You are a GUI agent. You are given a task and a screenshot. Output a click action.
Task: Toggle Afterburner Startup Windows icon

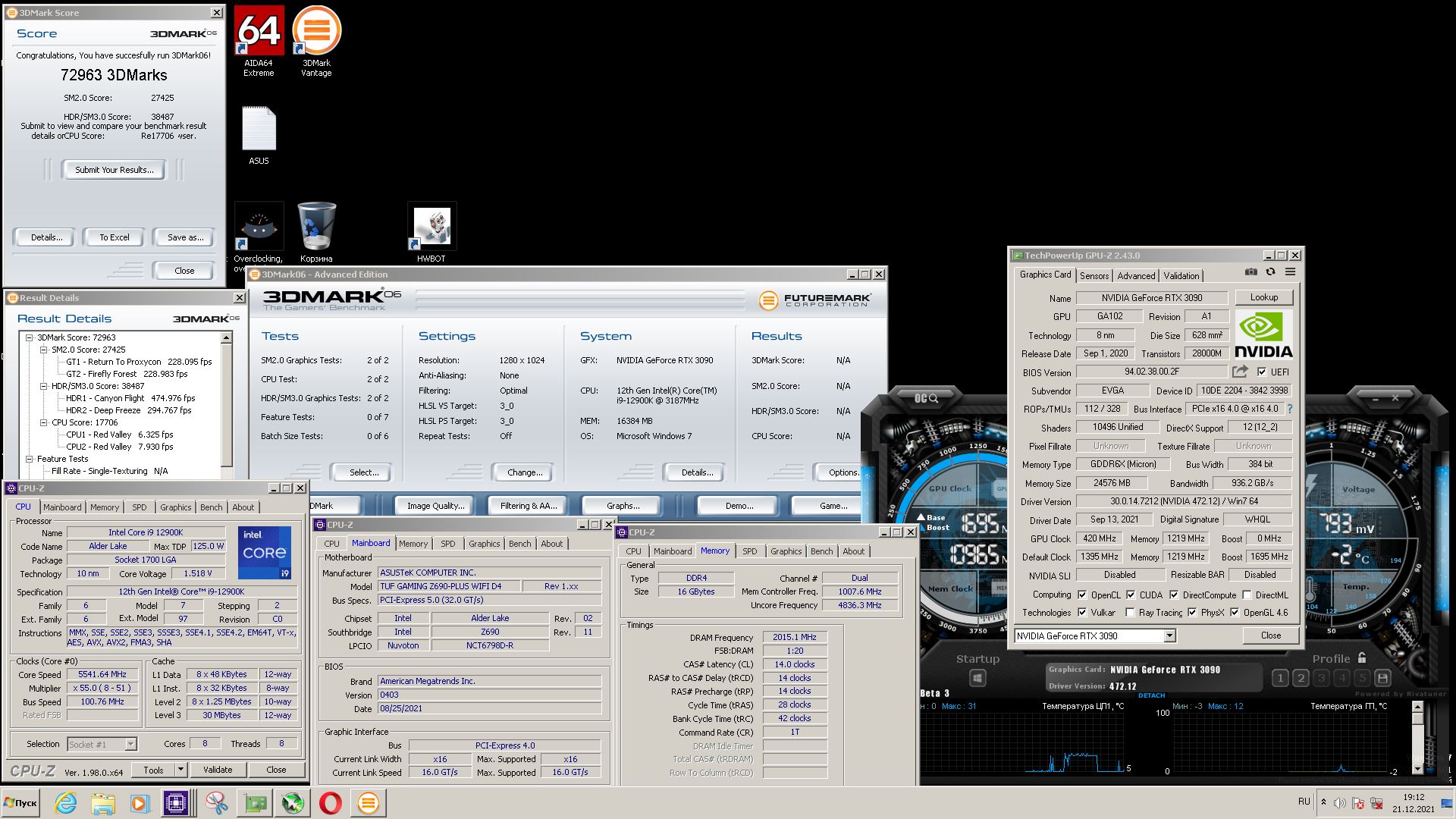[x=977, y=678]
